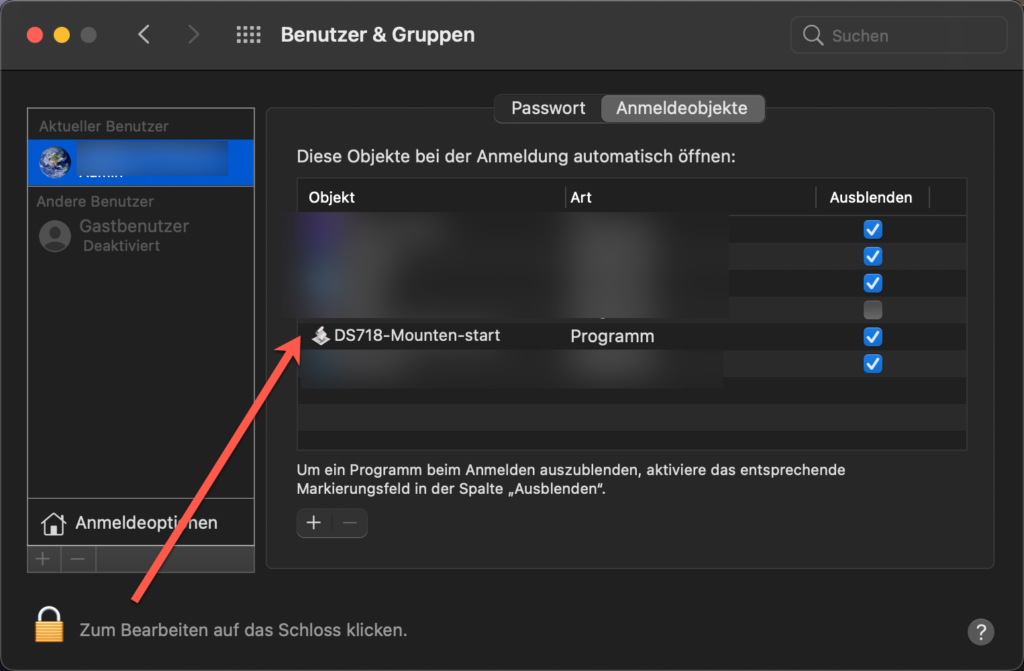Image resolution: width=1024 pixels, height=671 pixels.
Task: Enable the gray unchecked Ausblenden checkbox
Action: (872, 310)
